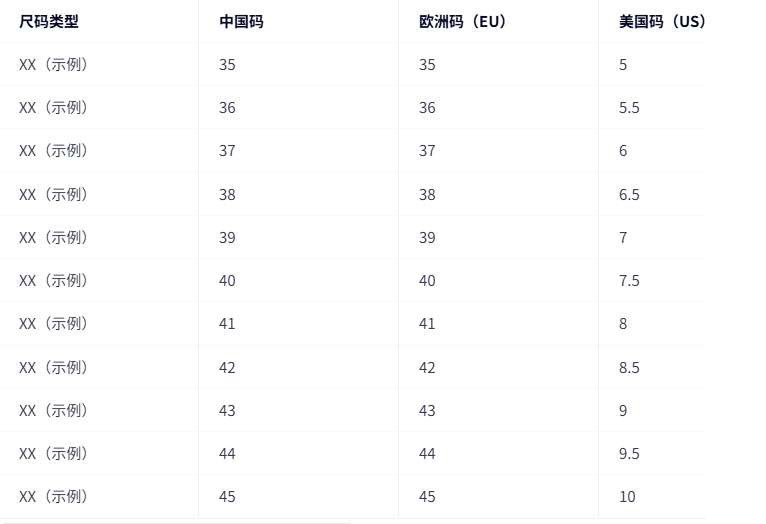Select 35 in the 中国码 column
Screen dimensions: 766x524
click(x=227, y=65)
